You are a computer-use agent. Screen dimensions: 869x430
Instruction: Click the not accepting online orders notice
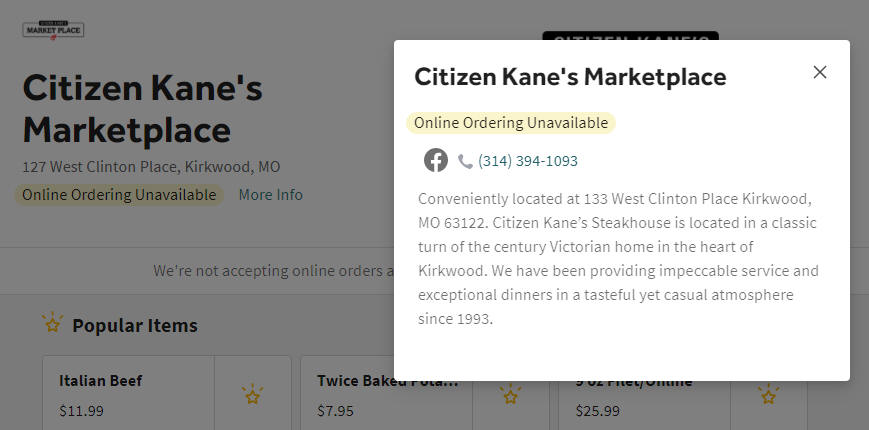[x=274, y=271]
